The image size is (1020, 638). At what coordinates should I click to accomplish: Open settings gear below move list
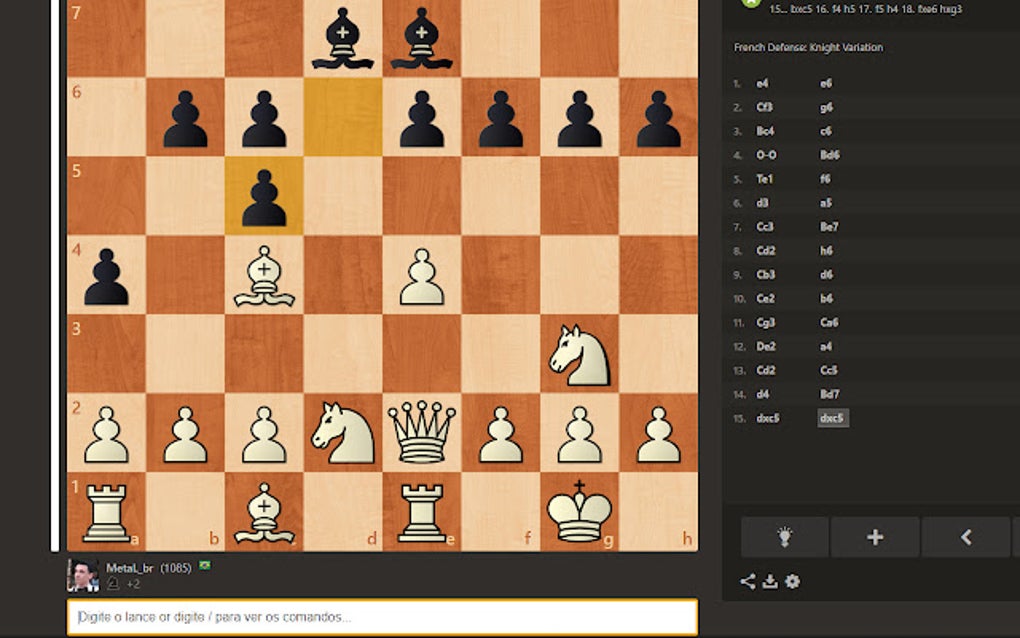tap(792, 581)
